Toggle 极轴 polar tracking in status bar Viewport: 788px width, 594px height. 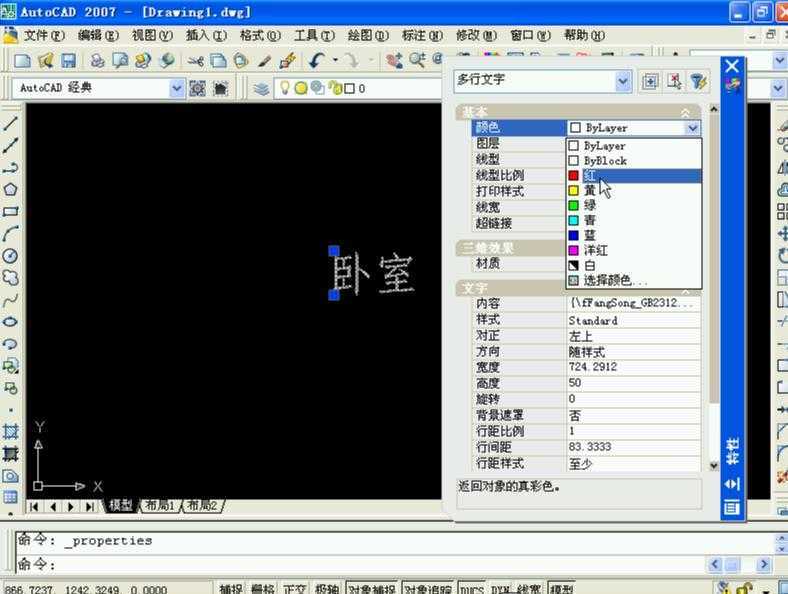(x=326, y=588)
